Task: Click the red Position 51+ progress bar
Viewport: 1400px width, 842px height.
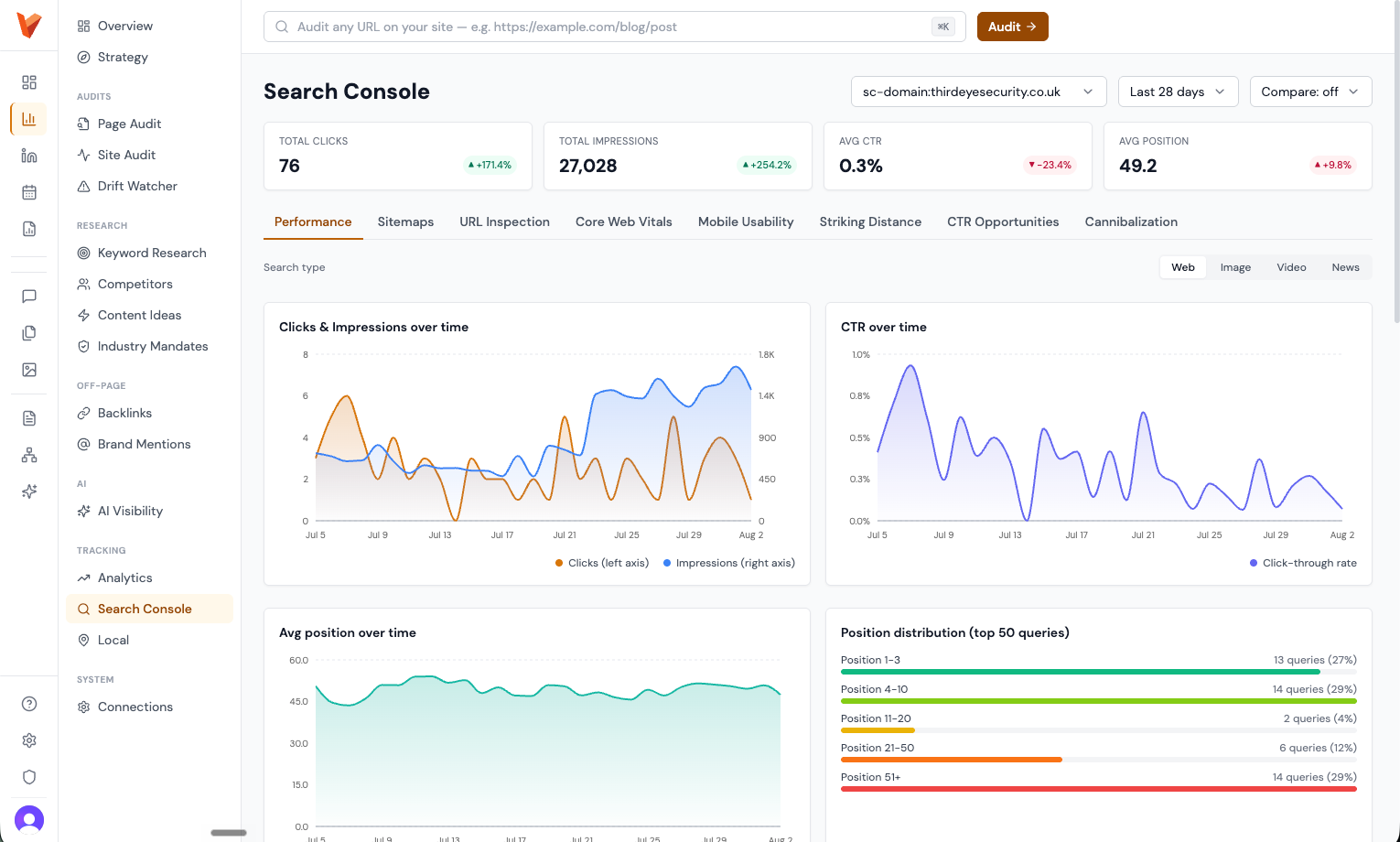Action: pos(1099,789)
